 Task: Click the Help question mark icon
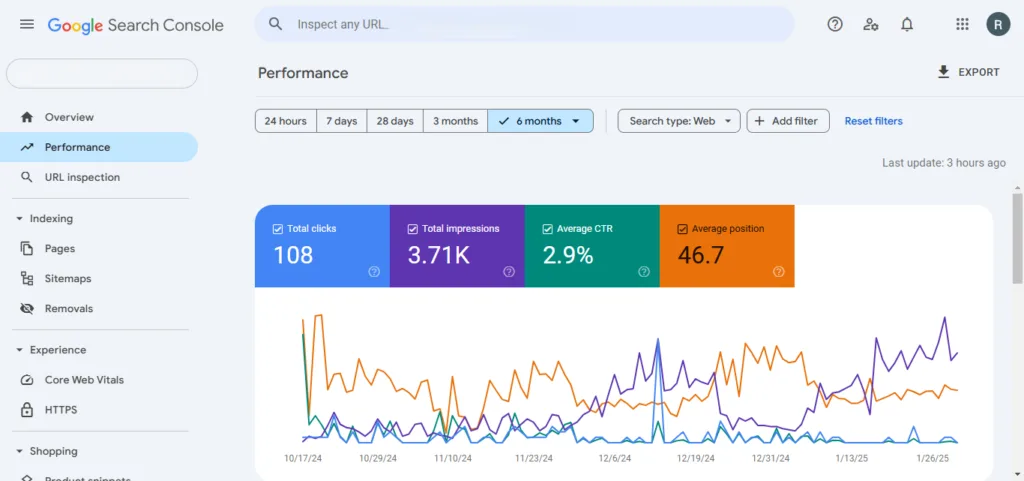[x=835, y=24]
